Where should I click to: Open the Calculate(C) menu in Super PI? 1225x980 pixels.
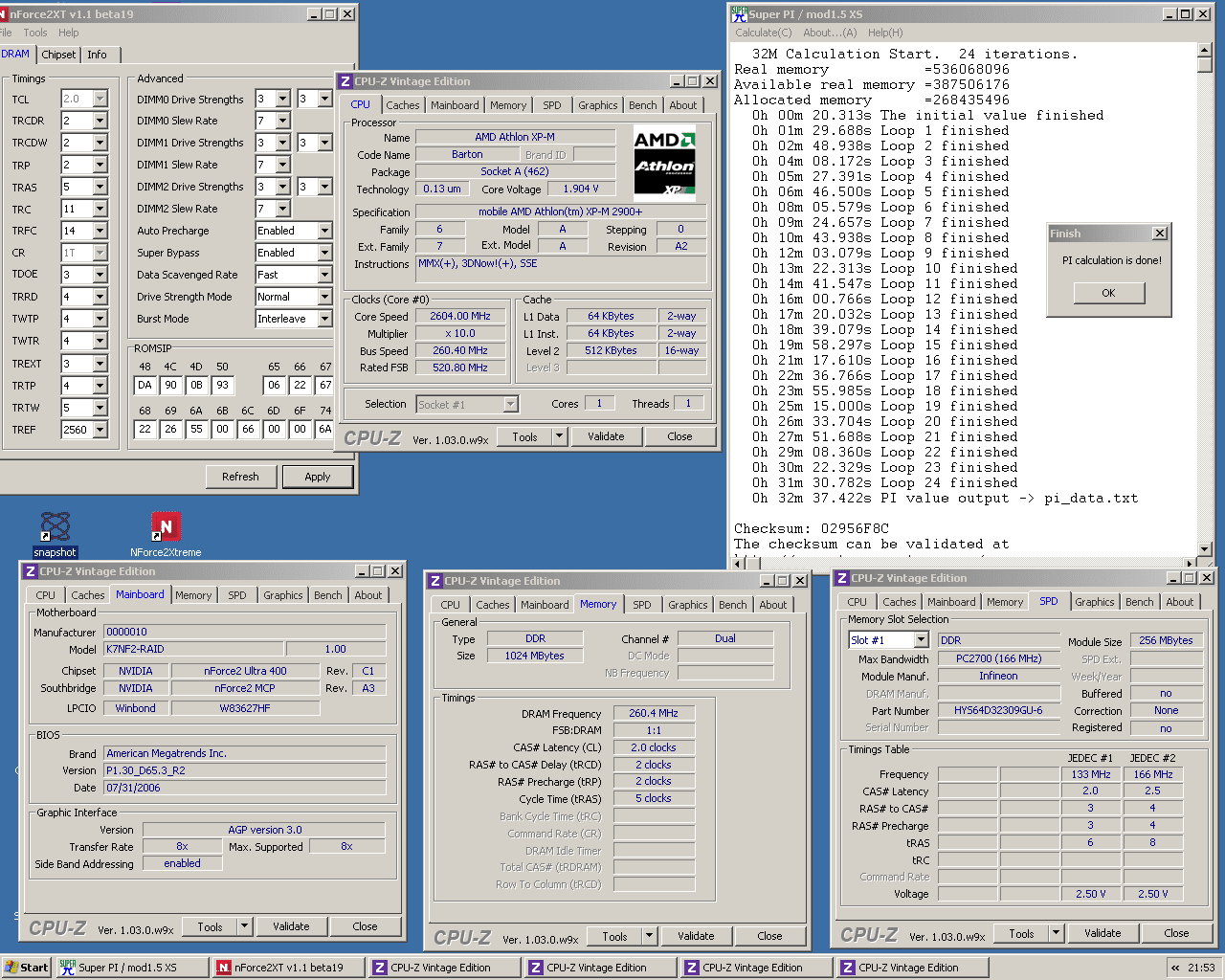pos(764,33)
